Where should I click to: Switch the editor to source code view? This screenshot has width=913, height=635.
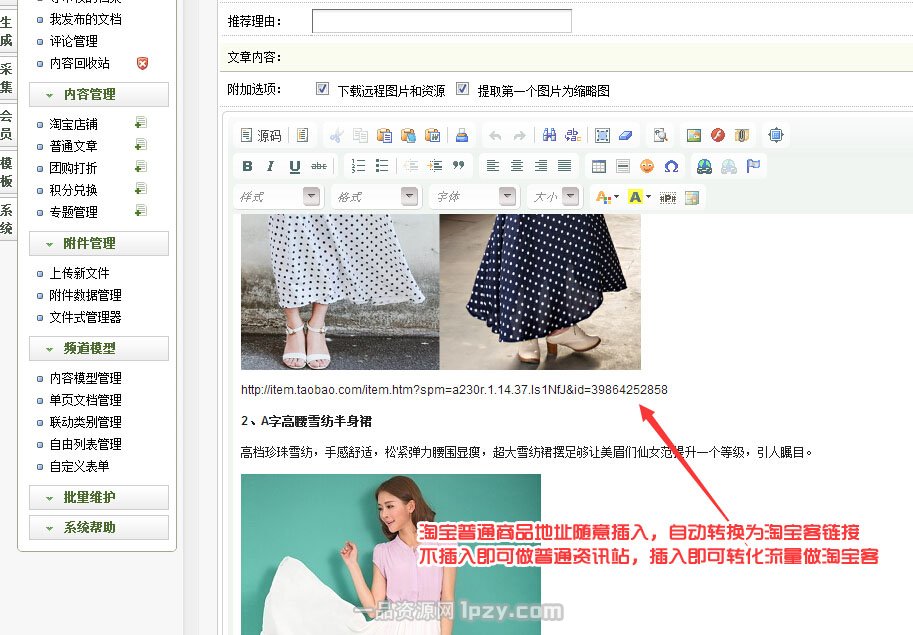click(x=261, y=136)
